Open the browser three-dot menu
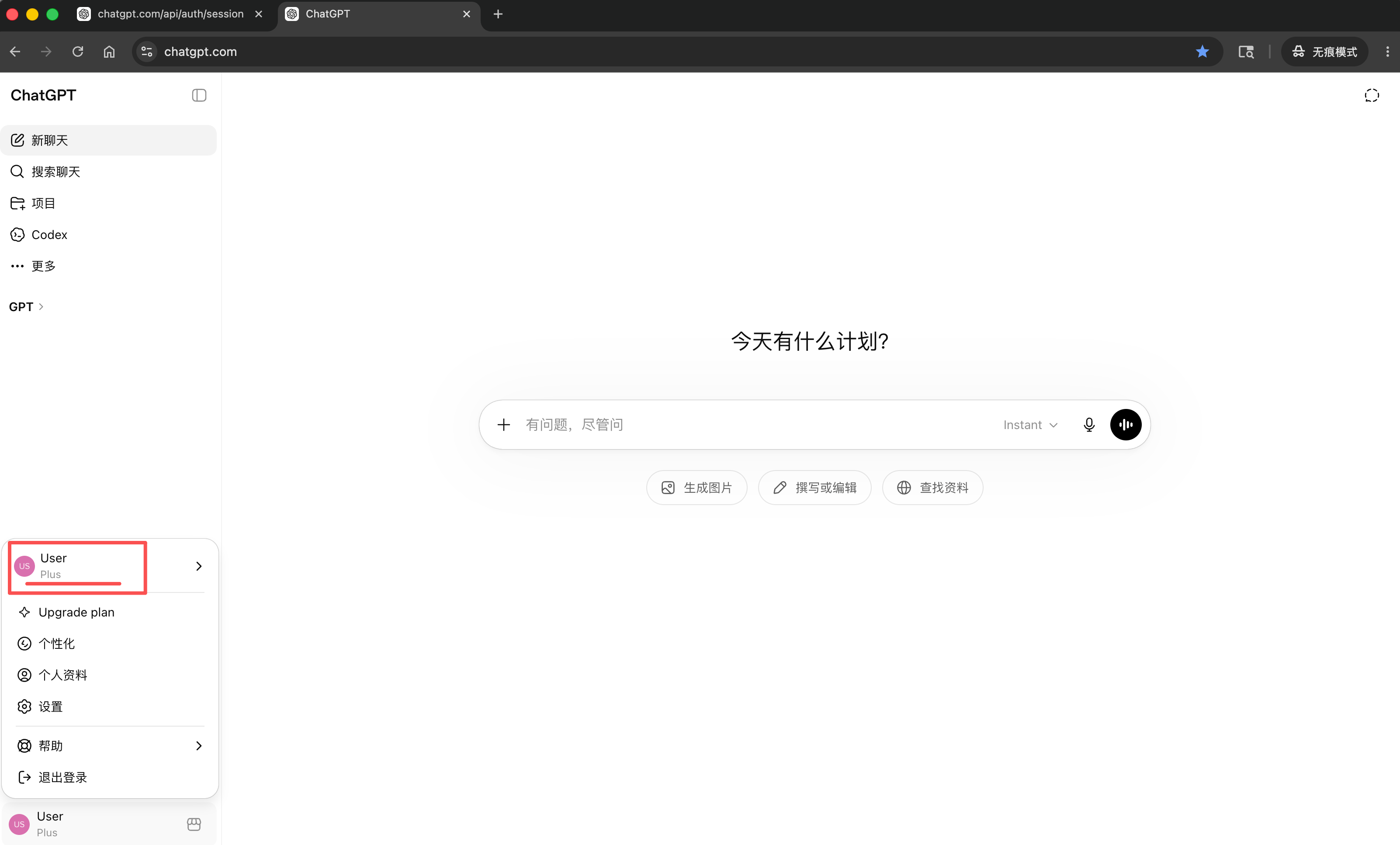The image size is (1400, 845). tap(1387, 52)
